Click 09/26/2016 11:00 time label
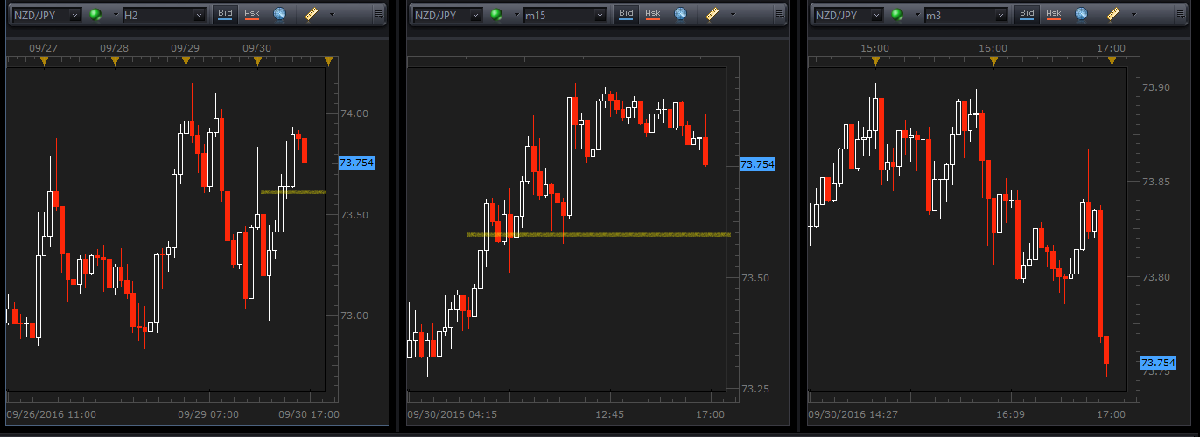Viewport: 1200px width, 437px height. [x=51, y=414]
